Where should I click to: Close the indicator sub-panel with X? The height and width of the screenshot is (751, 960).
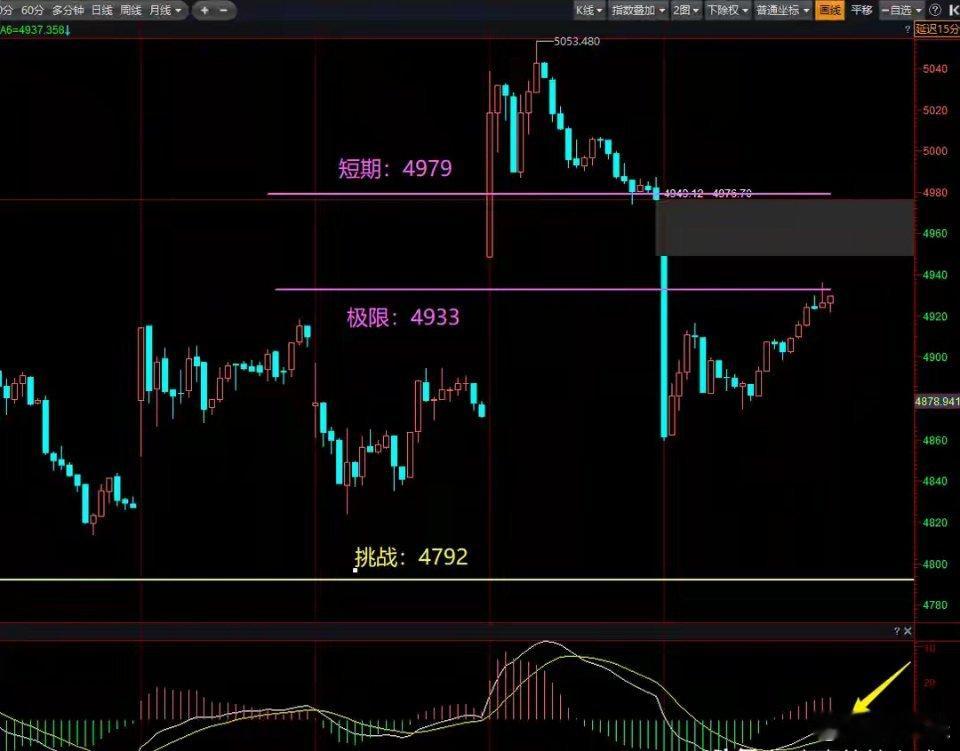click(x=907, y=630)
